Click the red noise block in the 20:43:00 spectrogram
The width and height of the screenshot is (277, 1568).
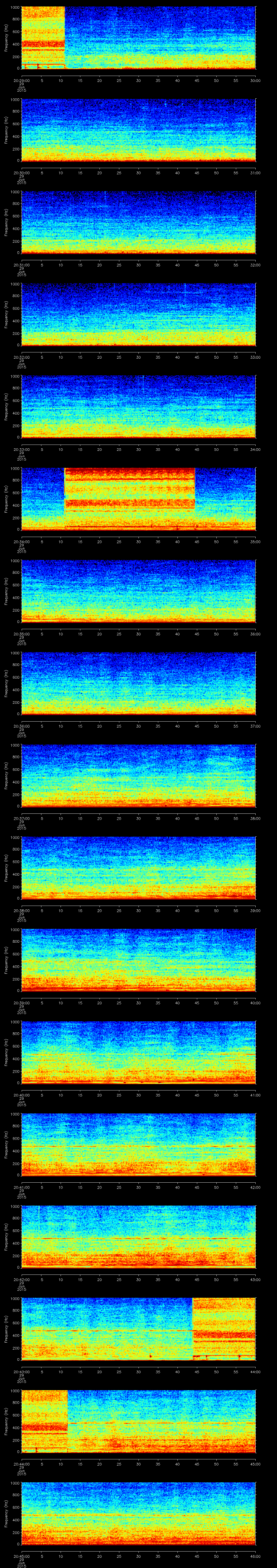224,1329
